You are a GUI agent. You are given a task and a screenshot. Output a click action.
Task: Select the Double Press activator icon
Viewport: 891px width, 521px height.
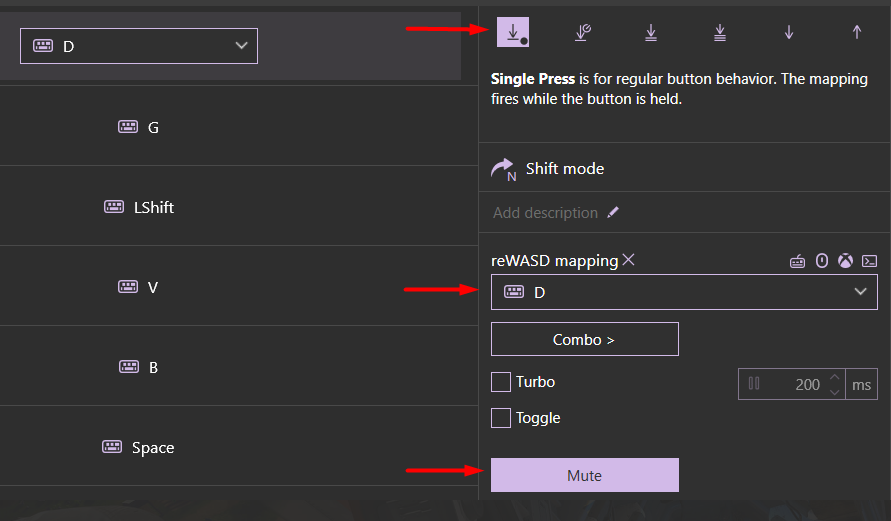coord(651,32)
